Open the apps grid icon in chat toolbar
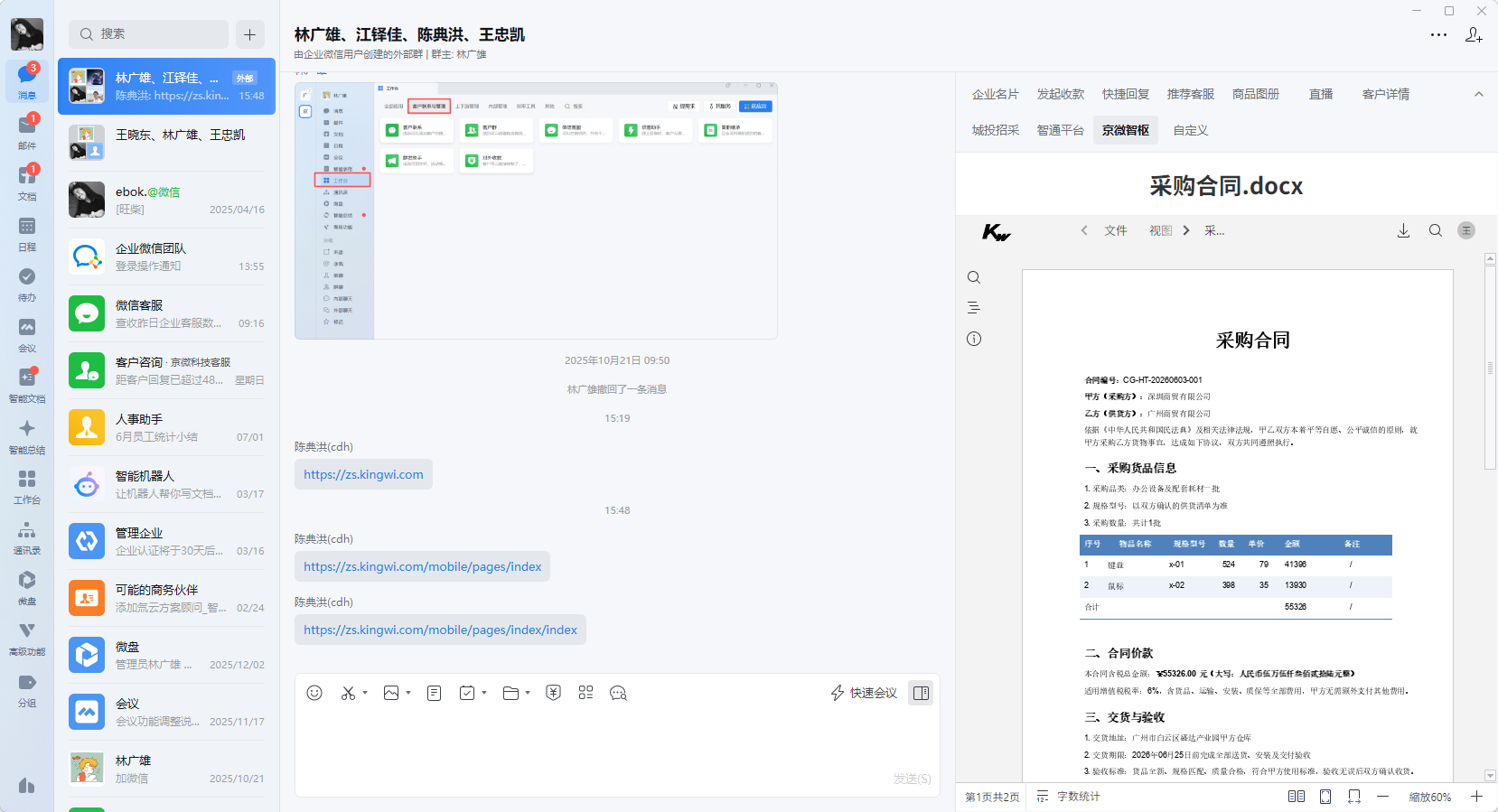The image size is (1498, 812). tap(586, 693)
